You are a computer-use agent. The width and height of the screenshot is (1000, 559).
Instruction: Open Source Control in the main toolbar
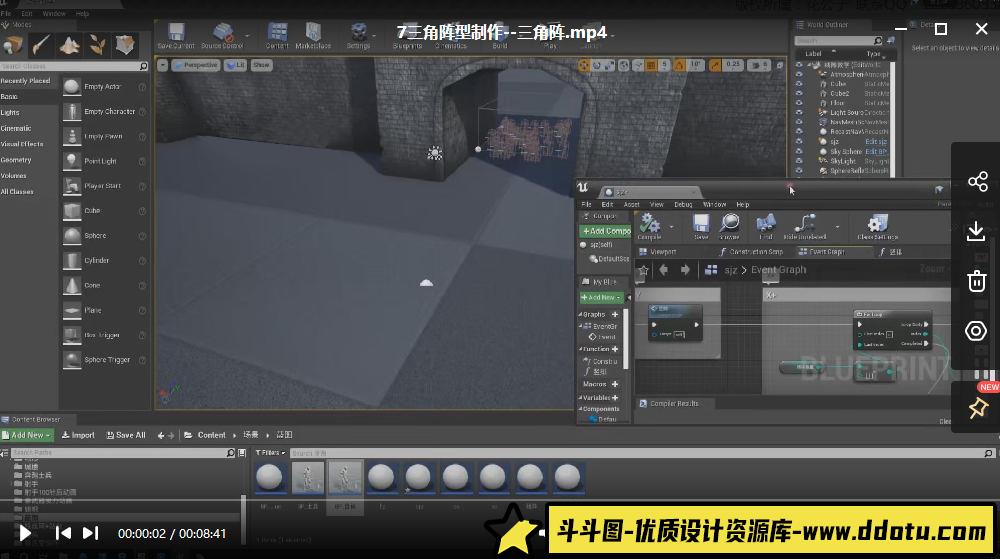point(222,36)
